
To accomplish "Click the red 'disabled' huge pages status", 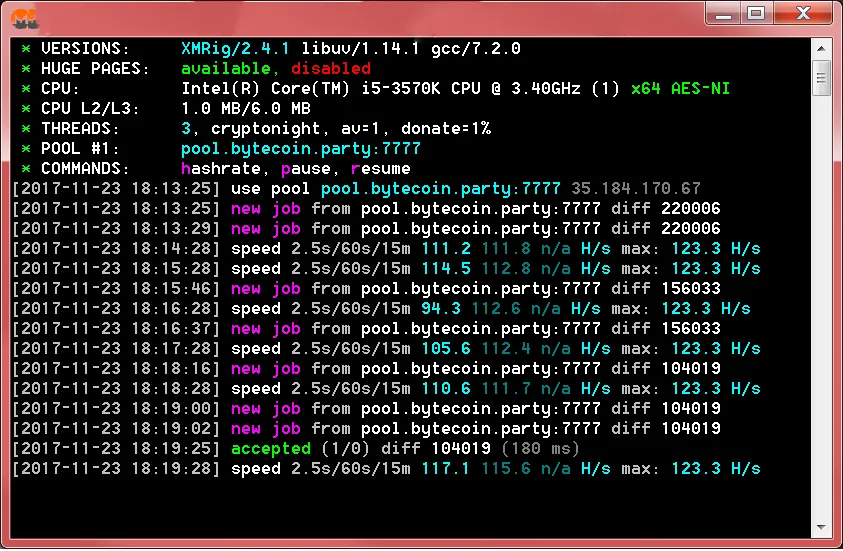I will (x=331, y=69).
